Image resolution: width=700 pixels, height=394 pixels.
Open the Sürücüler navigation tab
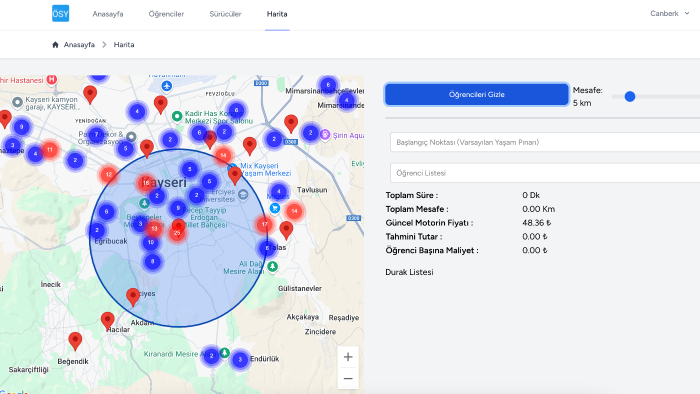pyautogui.click(x=225, y=14)
